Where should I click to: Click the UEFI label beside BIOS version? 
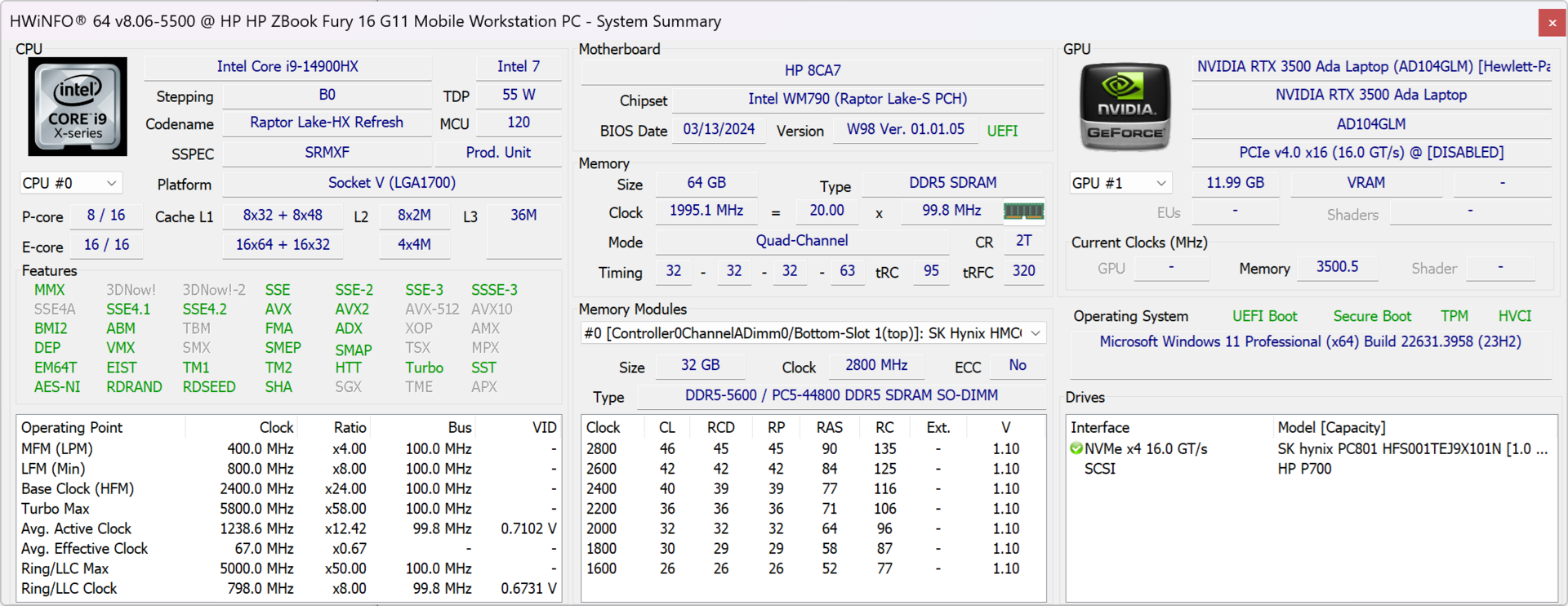[x=1002, y=131]
